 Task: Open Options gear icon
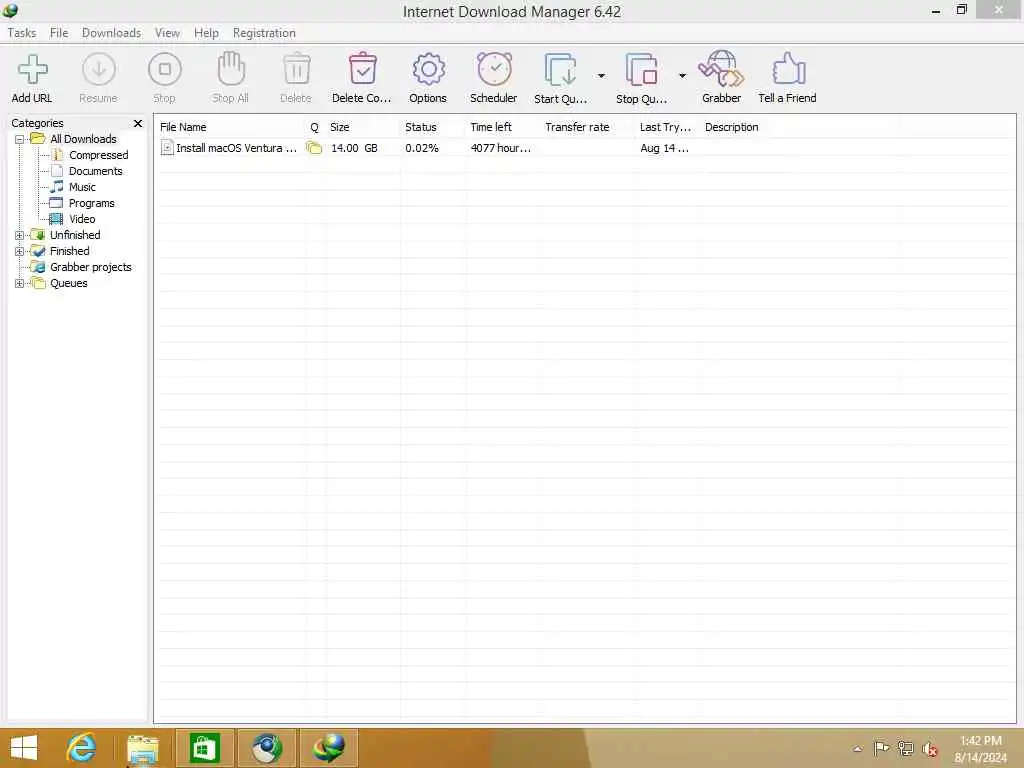(428, 70)
